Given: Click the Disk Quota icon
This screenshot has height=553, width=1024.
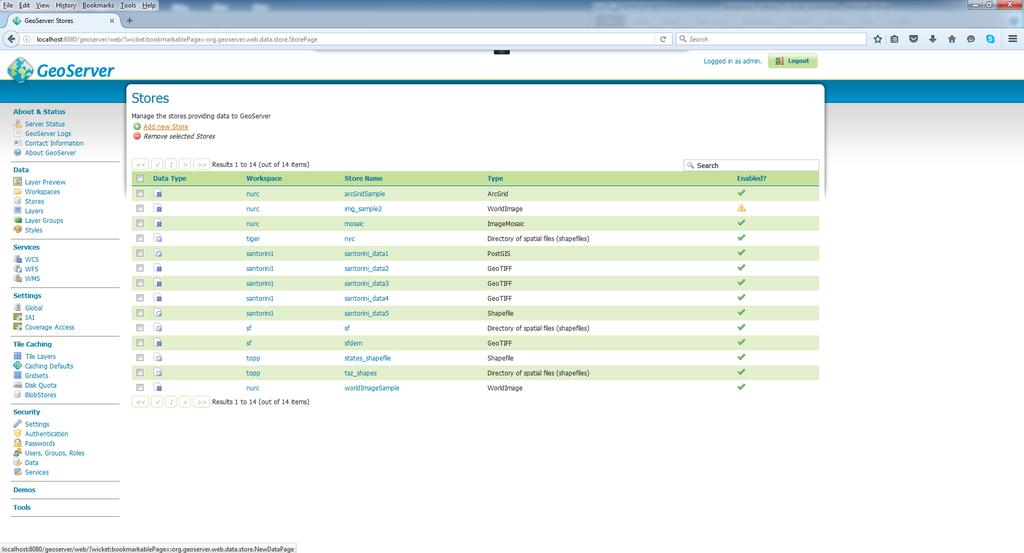Looking at the screenshot, I should tap(18, 385).
